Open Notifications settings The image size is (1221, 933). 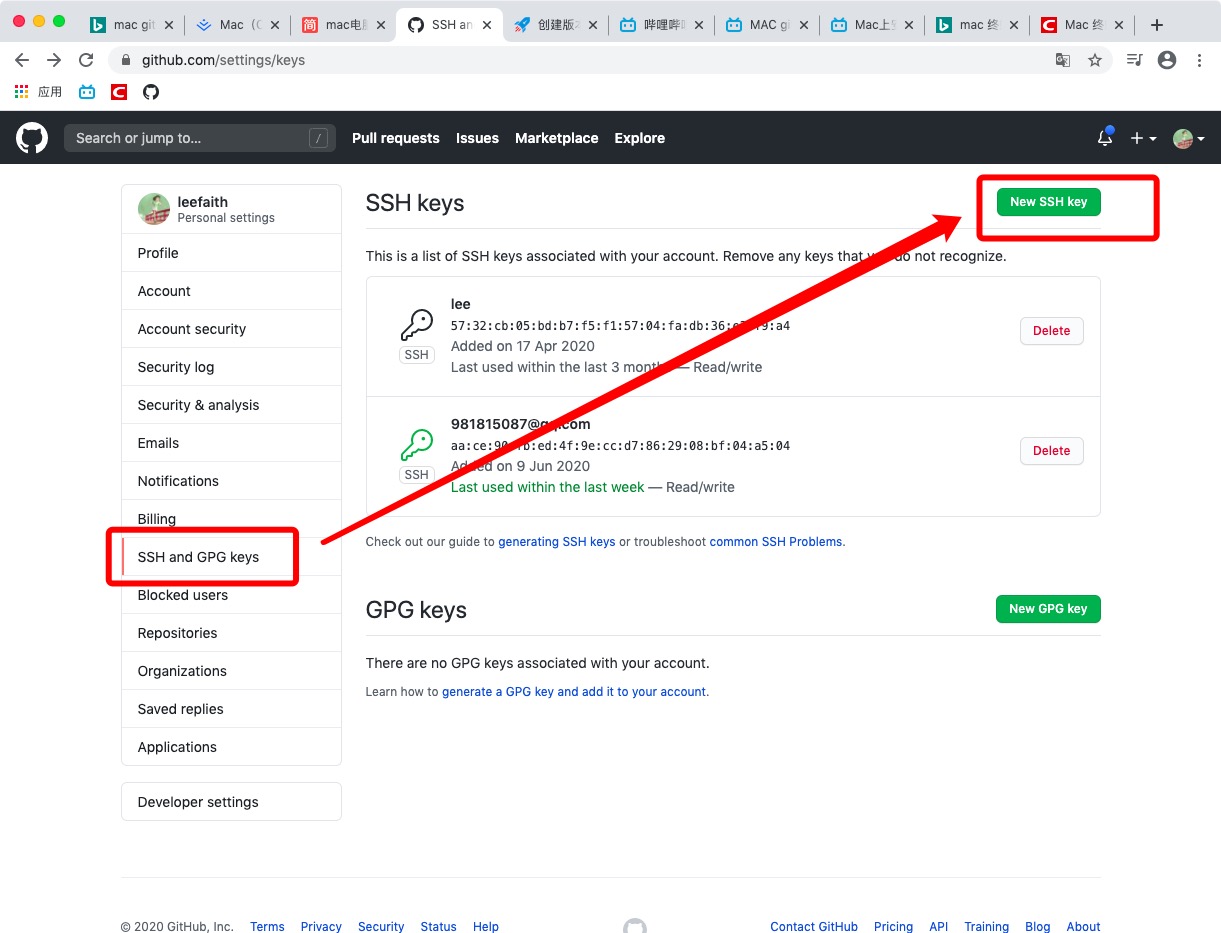click(x=231, y=481)
